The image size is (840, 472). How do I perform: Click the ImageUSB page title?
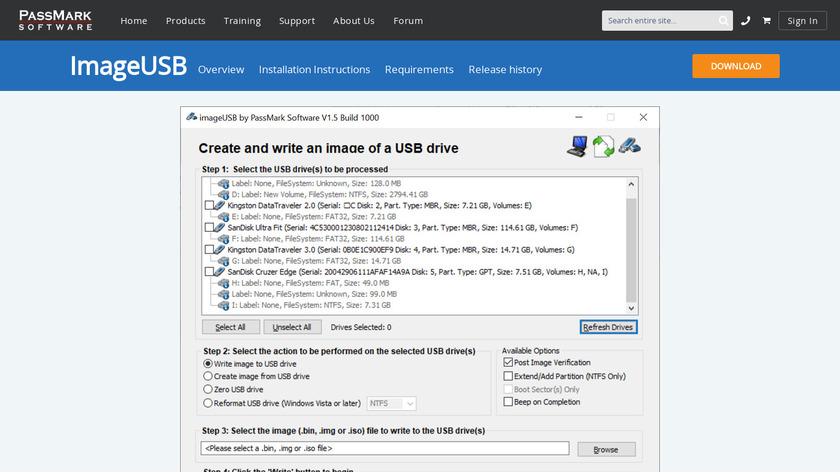pos(129,66)
